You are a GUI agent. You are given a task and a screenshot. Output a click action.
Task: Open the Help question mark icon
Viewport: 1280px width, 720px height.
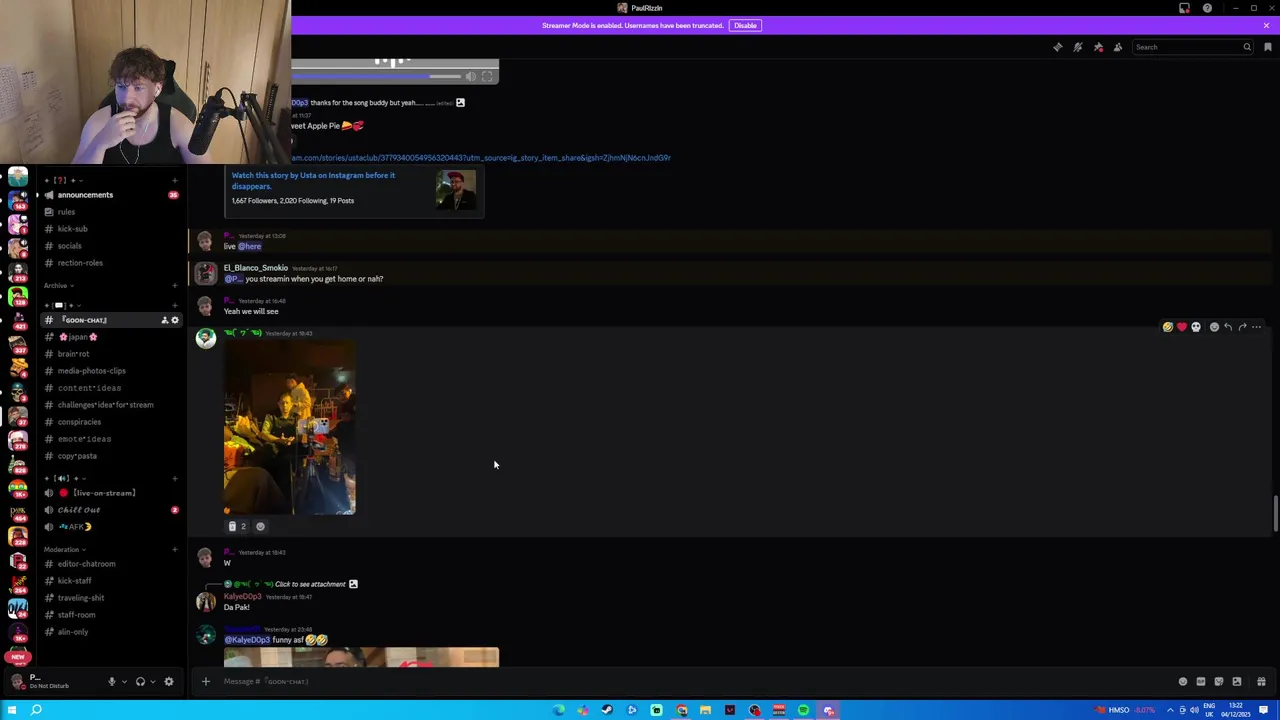(1207, 8)
